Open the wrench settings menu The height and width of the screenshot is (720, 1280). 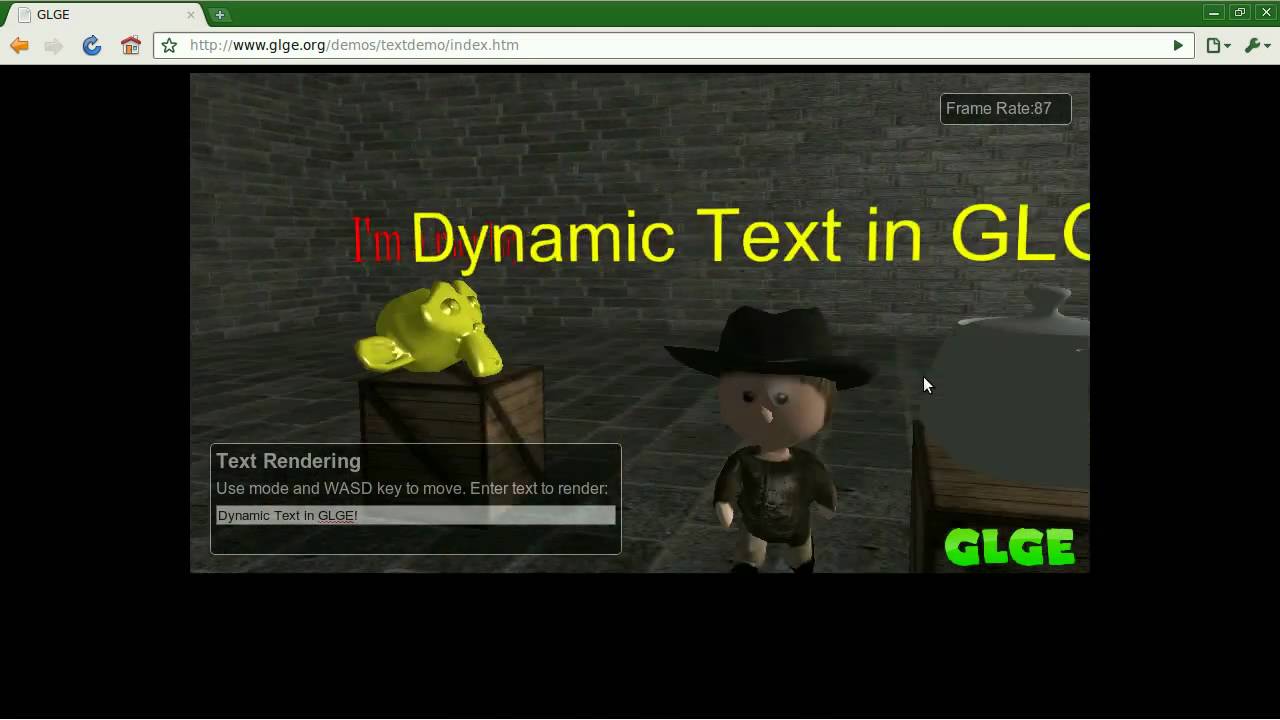(x=1257, y=45)
